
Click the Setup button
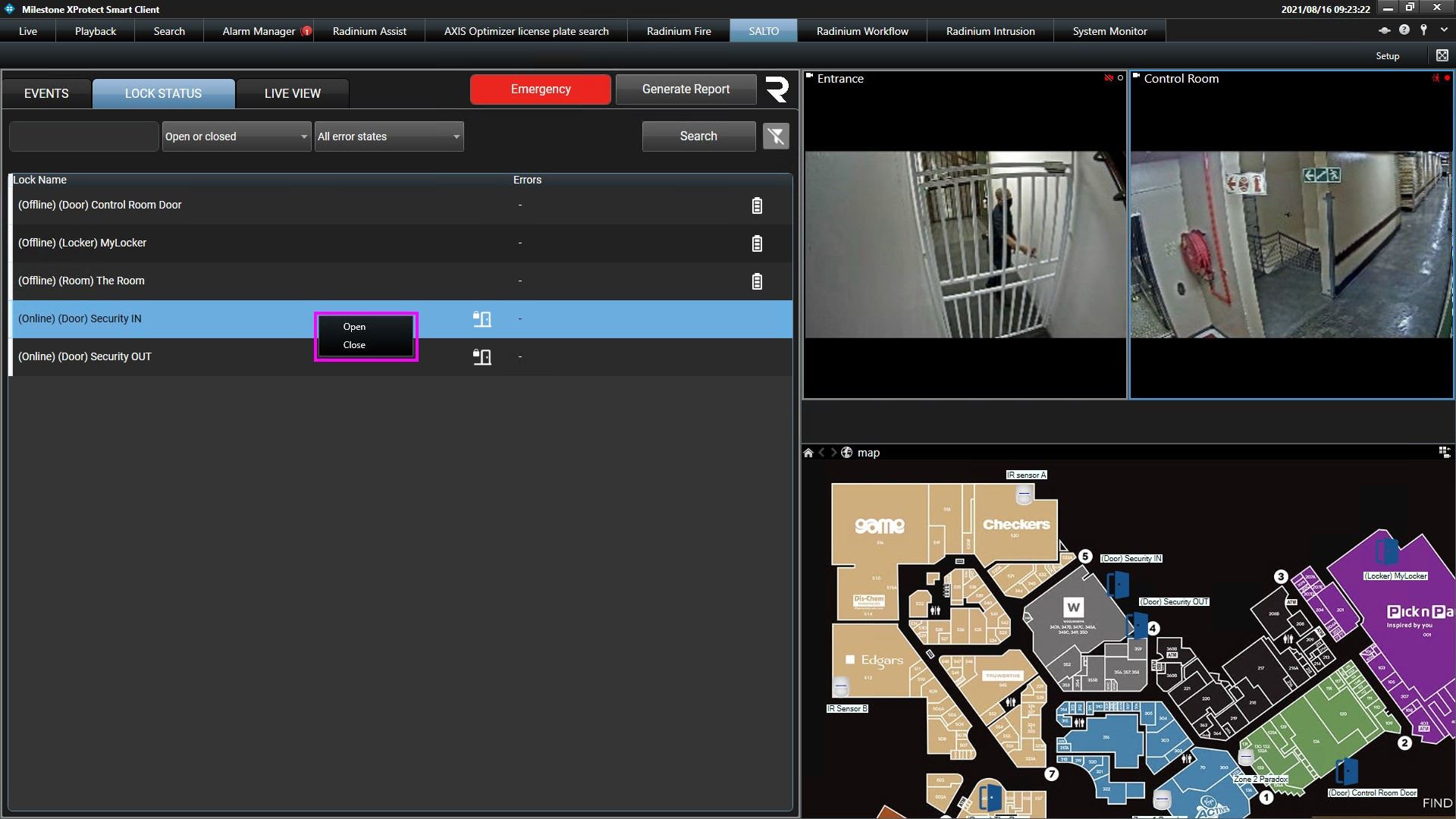coord(1388,56)
